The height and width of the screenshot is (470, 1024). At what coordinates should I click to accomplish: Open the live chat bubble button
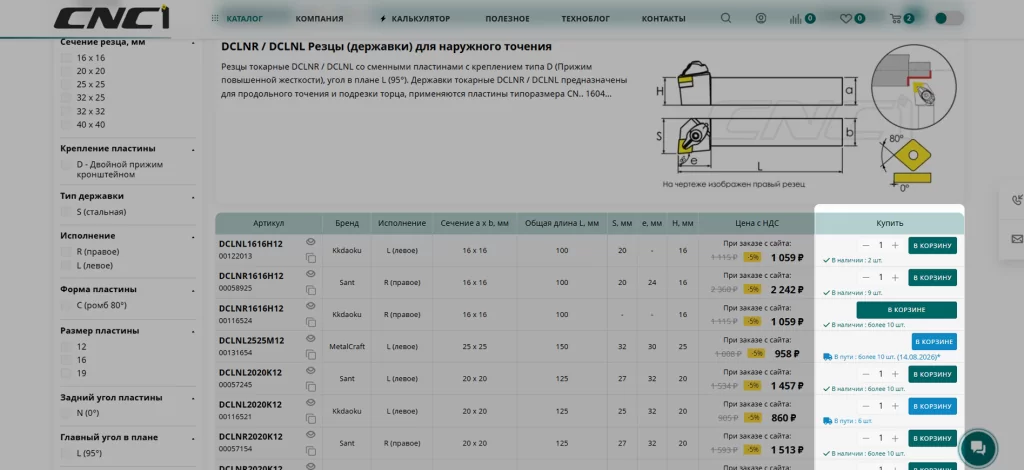[978, 447]
